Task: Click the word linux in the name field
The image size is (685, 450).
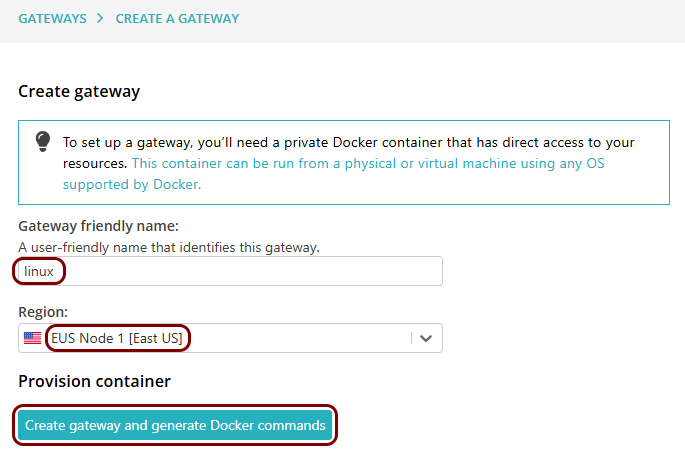Action: point(38,271)
